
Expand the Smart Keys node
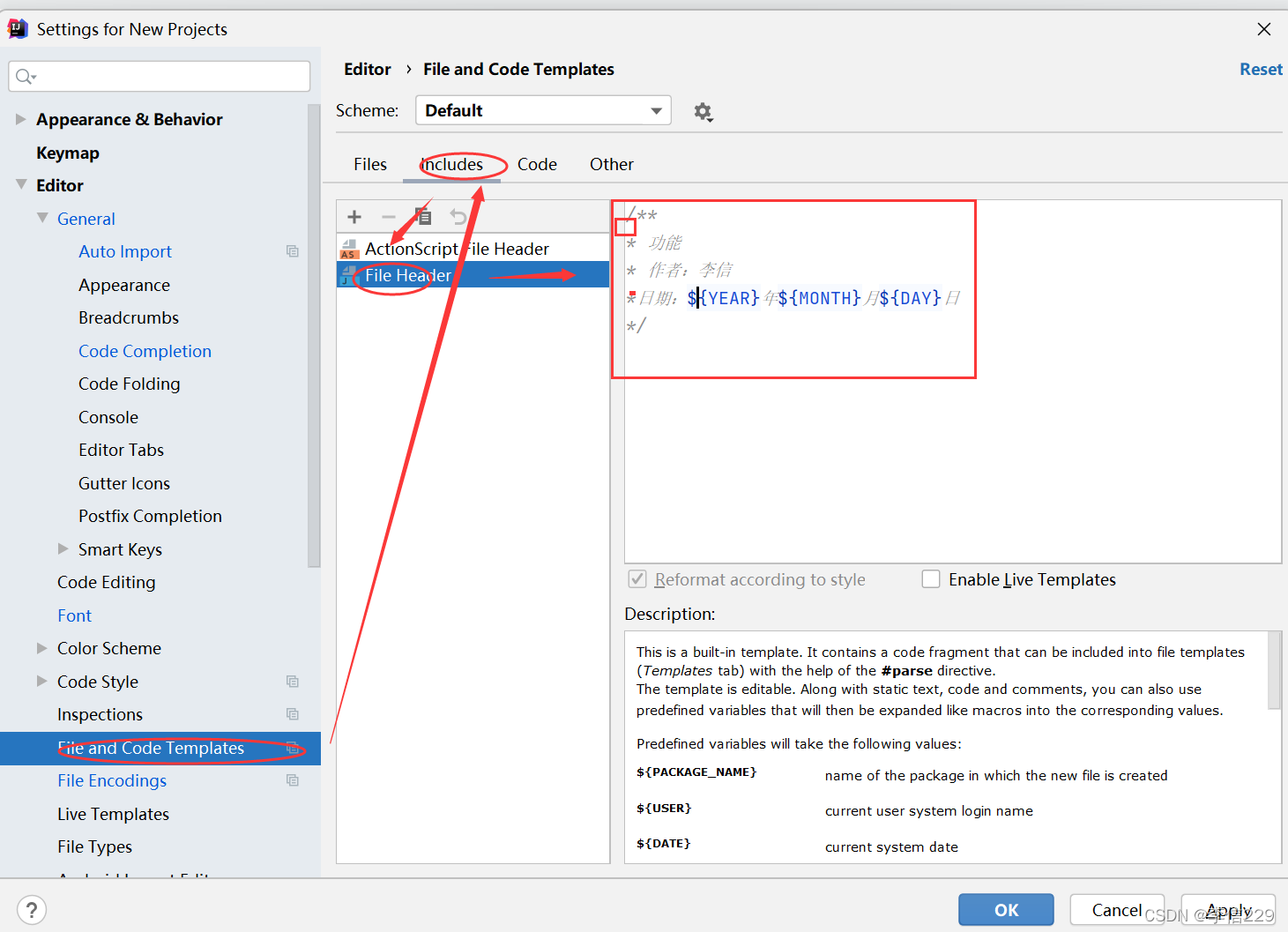click(x=63, y=548)
